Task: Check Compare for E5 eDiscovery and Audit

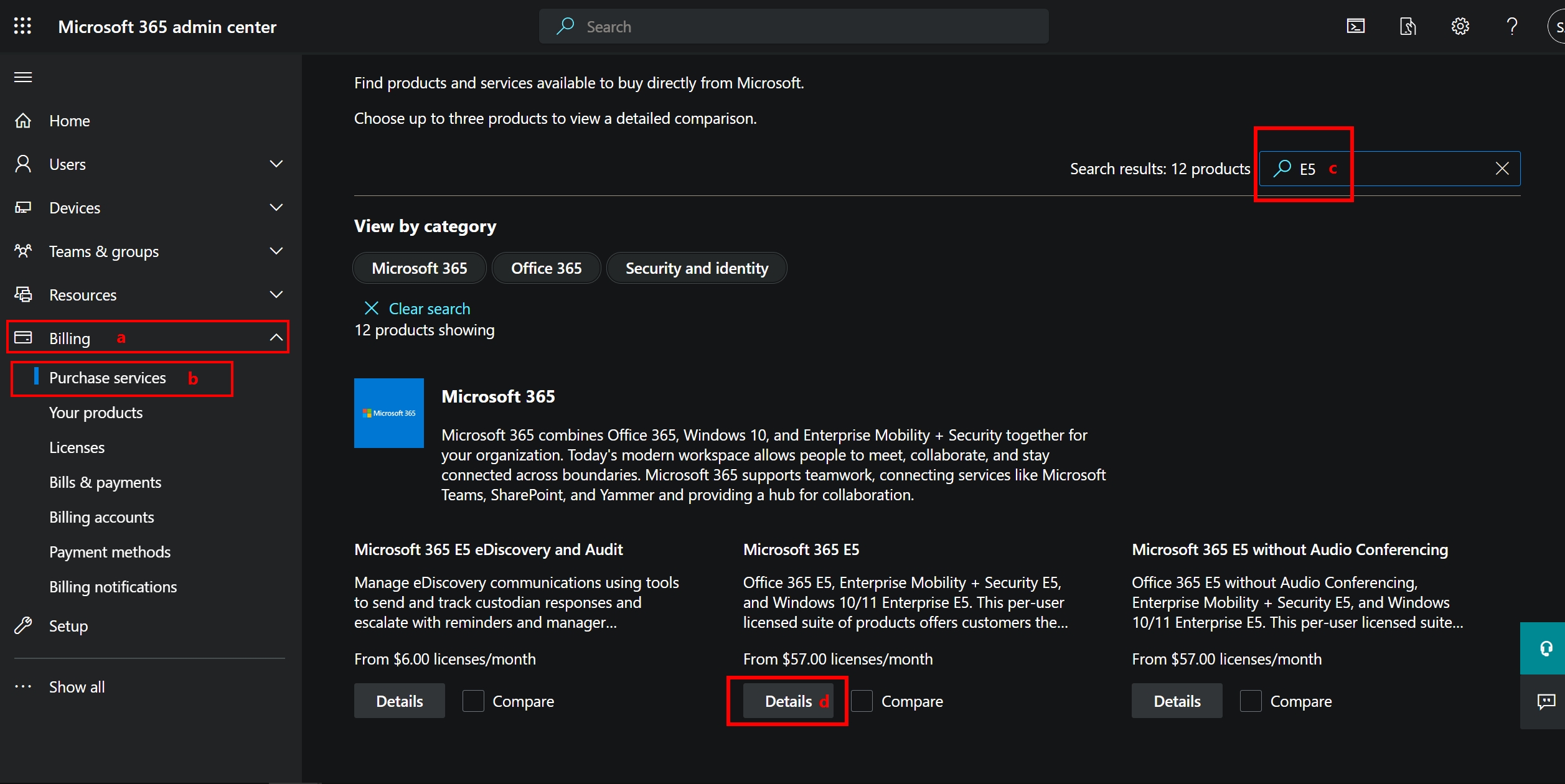Action: click(473, 701)
